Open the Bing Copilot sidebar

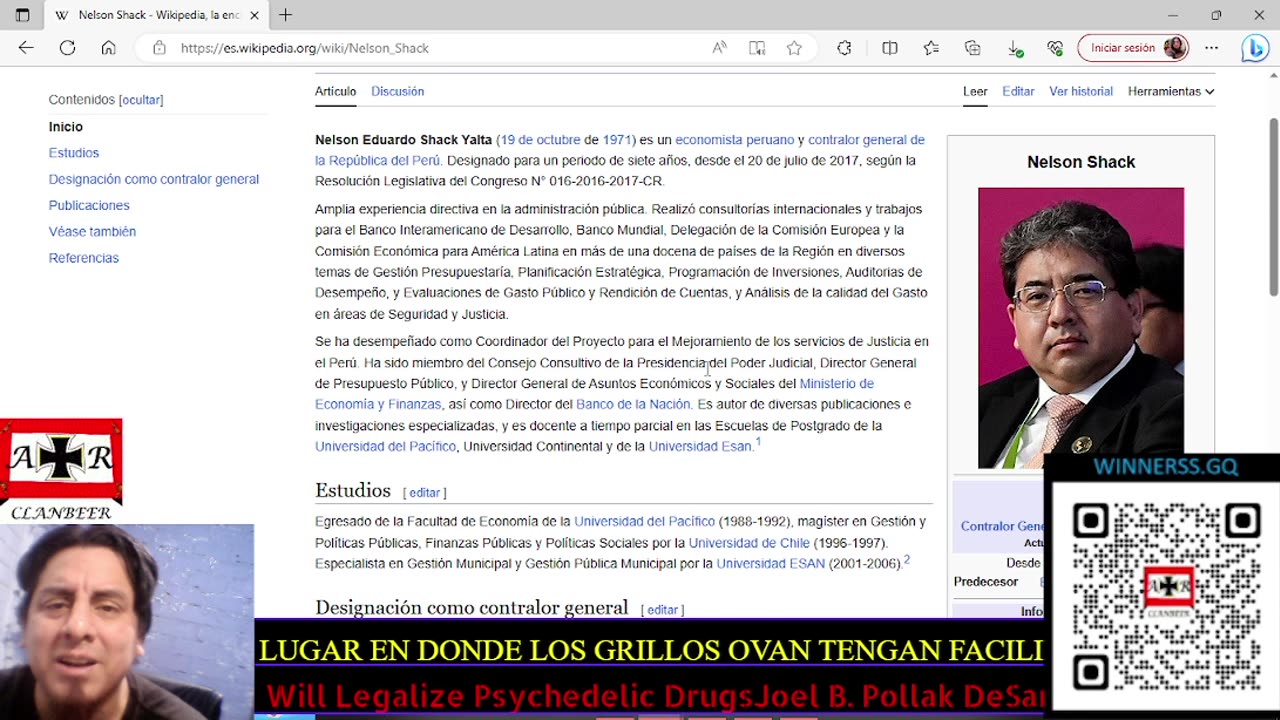[1255, 48]
